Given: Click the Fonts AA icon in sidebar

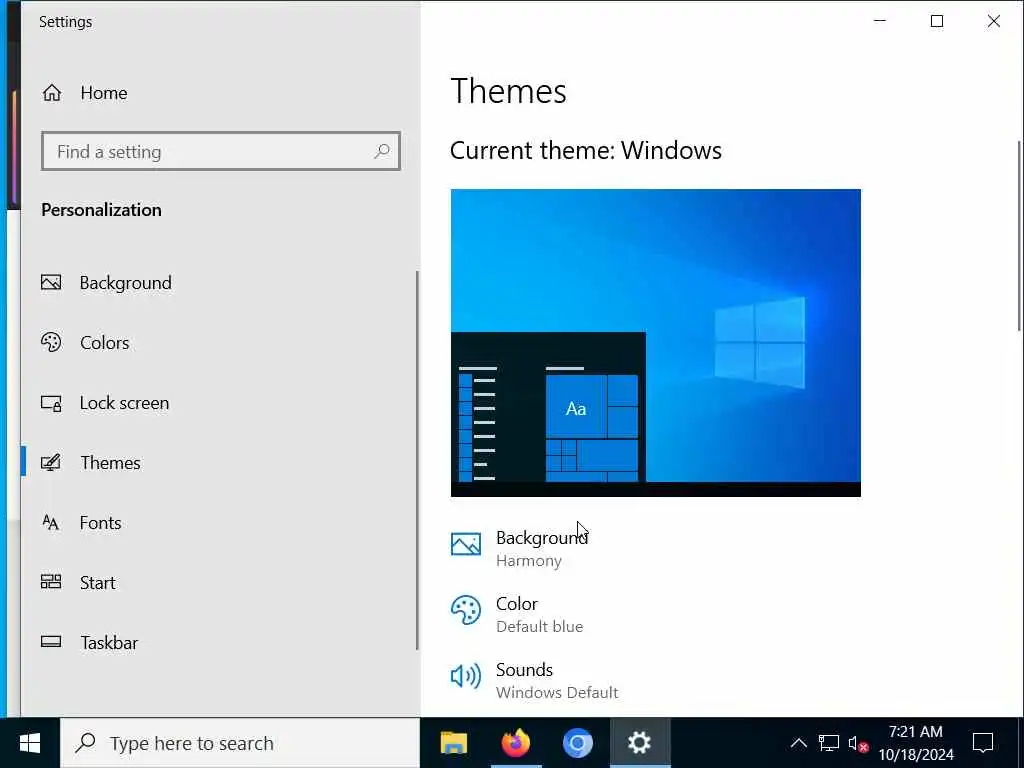Looking at the screenshot, I should click(51, 522).
